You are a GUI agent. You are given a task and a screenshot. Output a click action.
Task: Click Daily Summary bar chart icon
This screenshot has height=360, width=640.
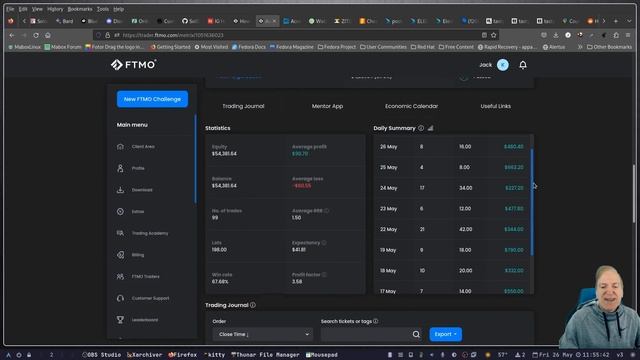(431, 128)
